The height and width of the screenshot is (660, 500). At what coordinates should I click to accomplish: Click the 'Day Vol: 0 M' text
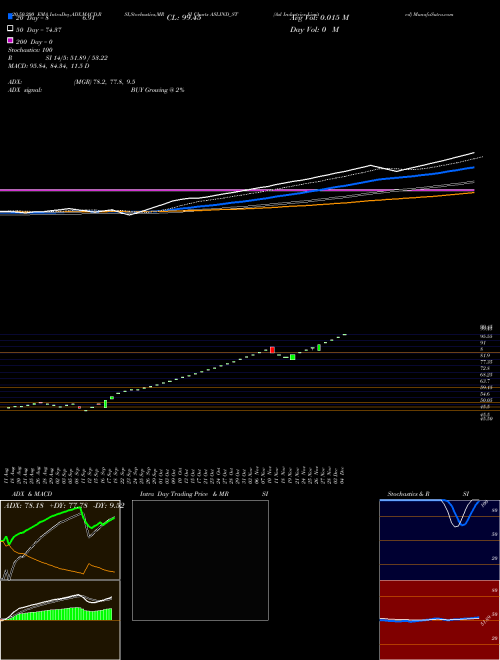pyautogui.click(x=314, y=29)
